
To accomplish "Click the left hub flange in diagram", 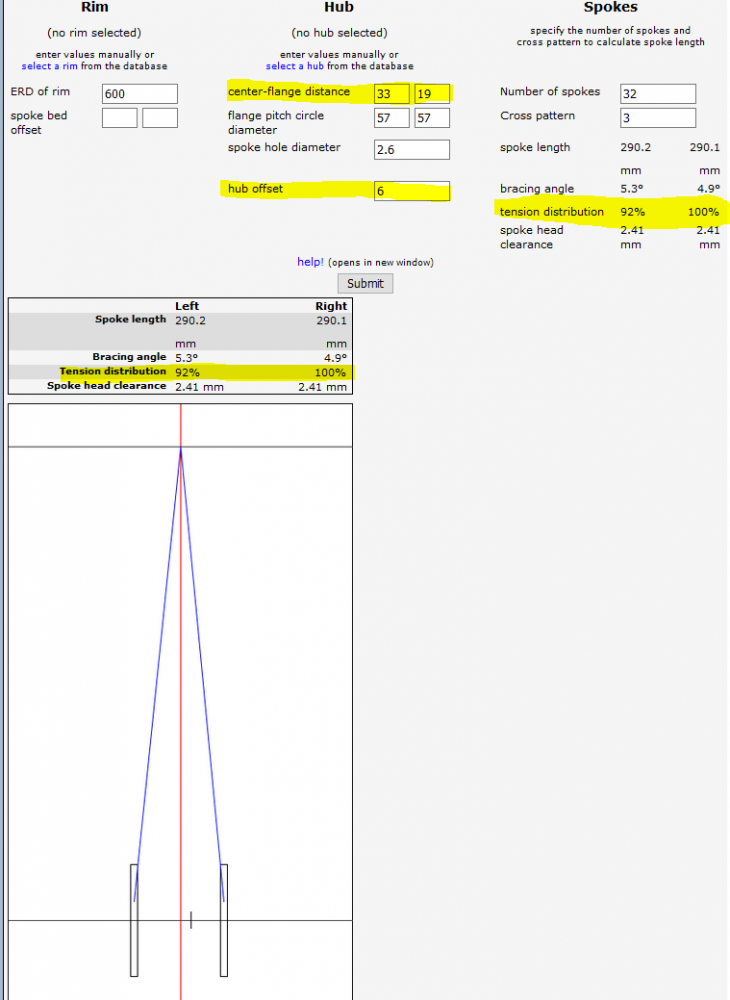I will 134,919.
